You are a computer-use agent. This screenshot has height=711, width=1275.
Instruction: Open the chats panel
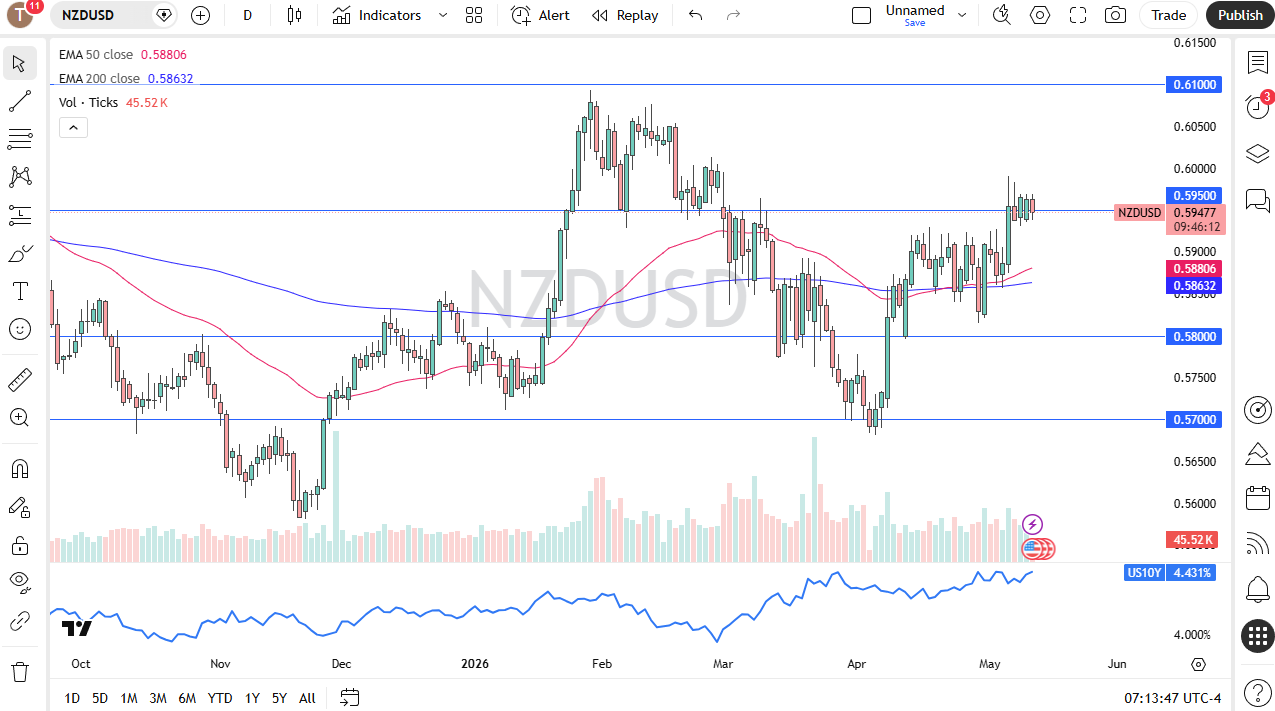[x=1257, y=200]
